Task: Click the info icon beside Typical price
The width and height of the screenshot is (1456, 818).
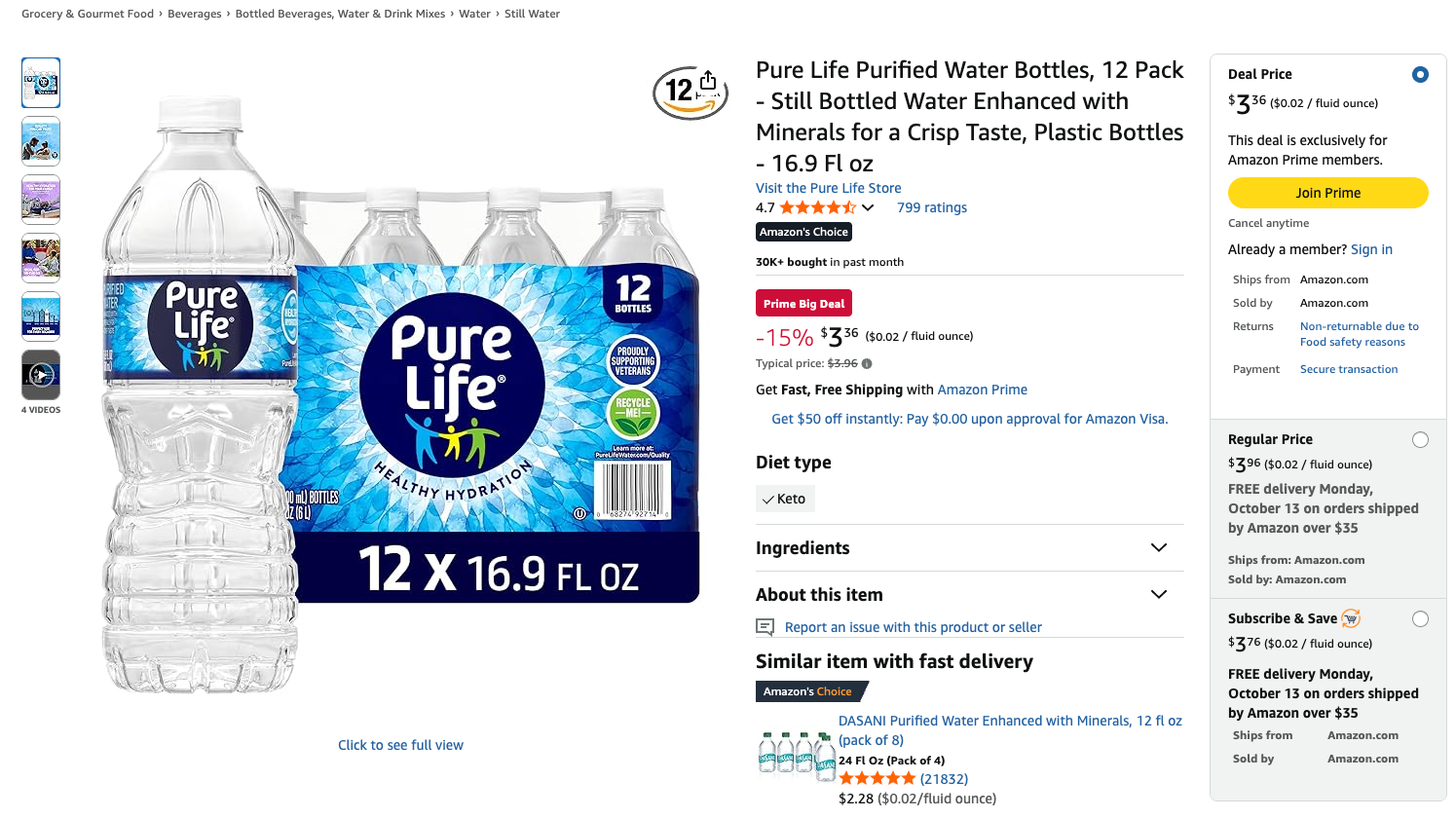Action: 867,364
